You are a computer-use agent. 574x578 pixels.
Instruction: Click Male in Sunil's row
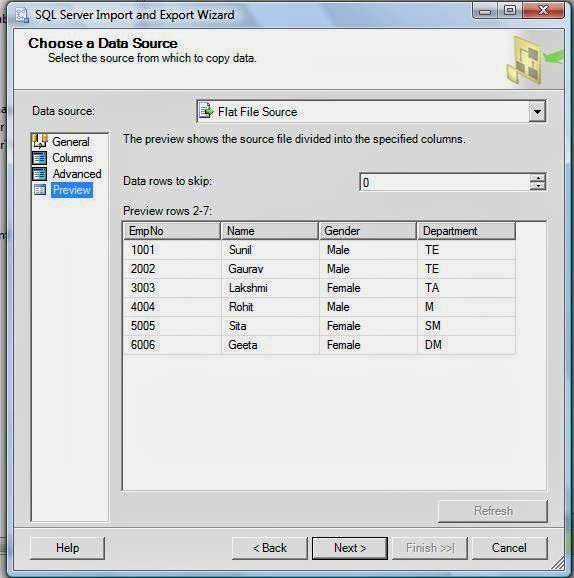(x=338, y=250)
